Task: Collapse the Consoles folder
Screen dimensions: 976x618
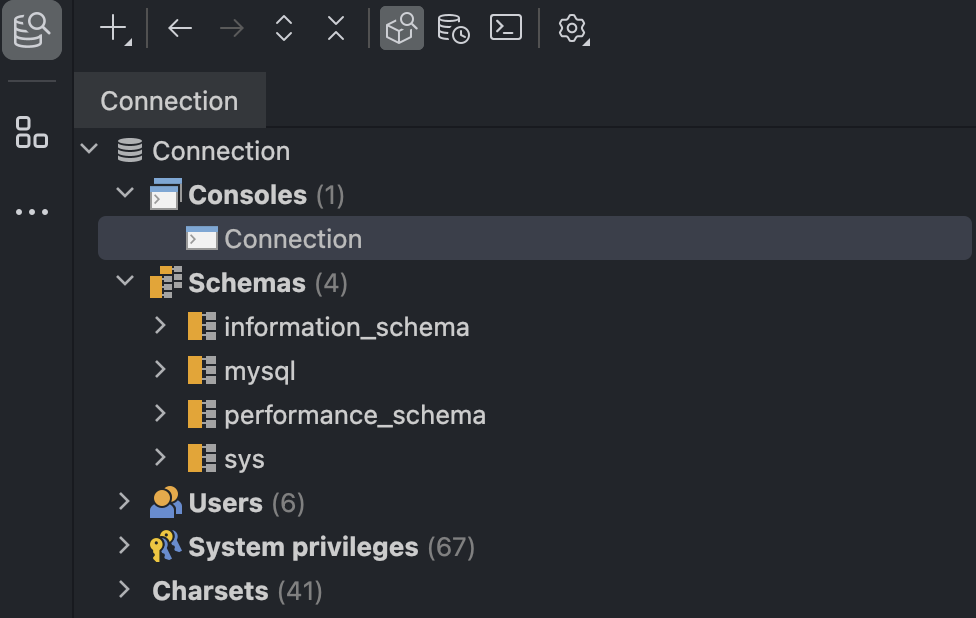Action: point(125,193)
